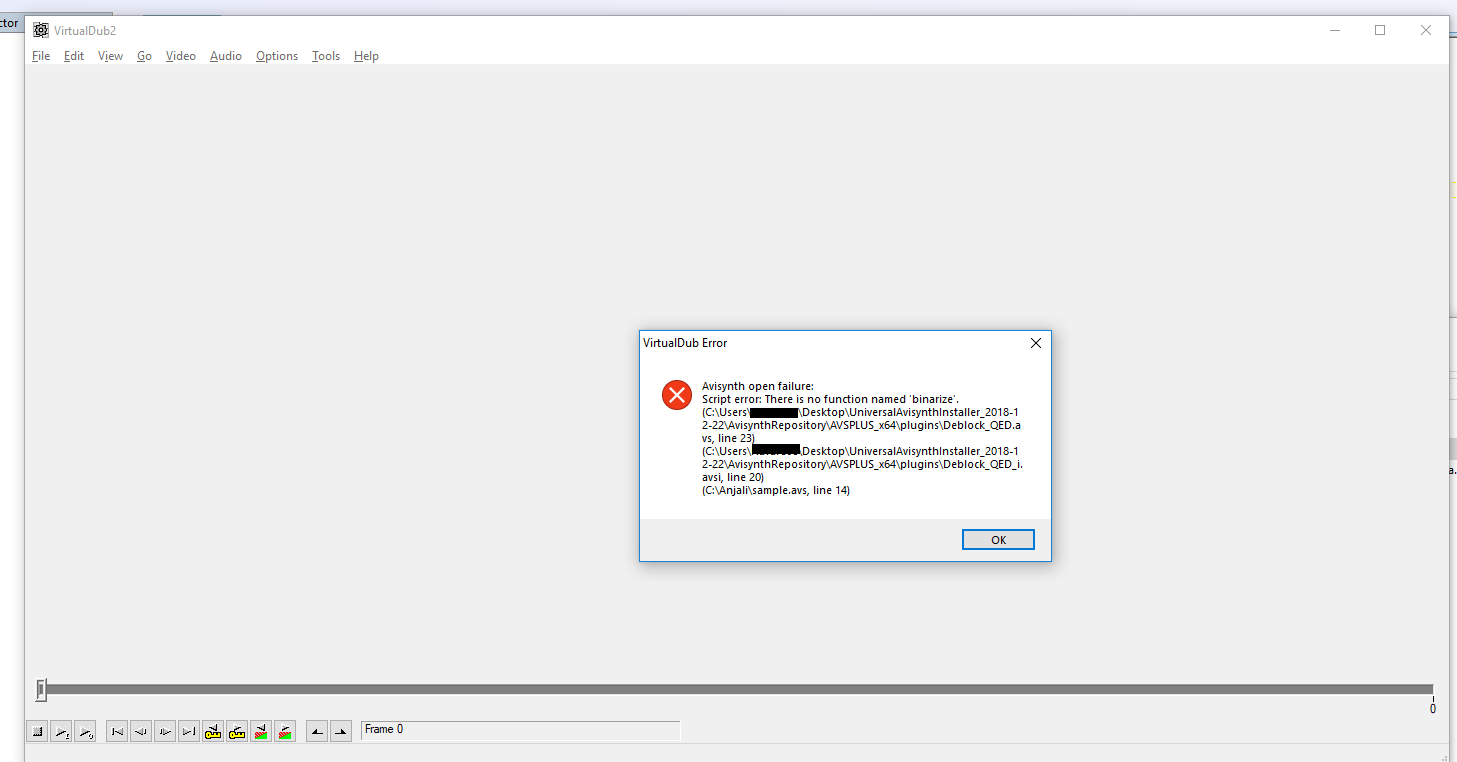Open the View menu
This screenshot has width=1457, height=762.
tap(110, 56)
